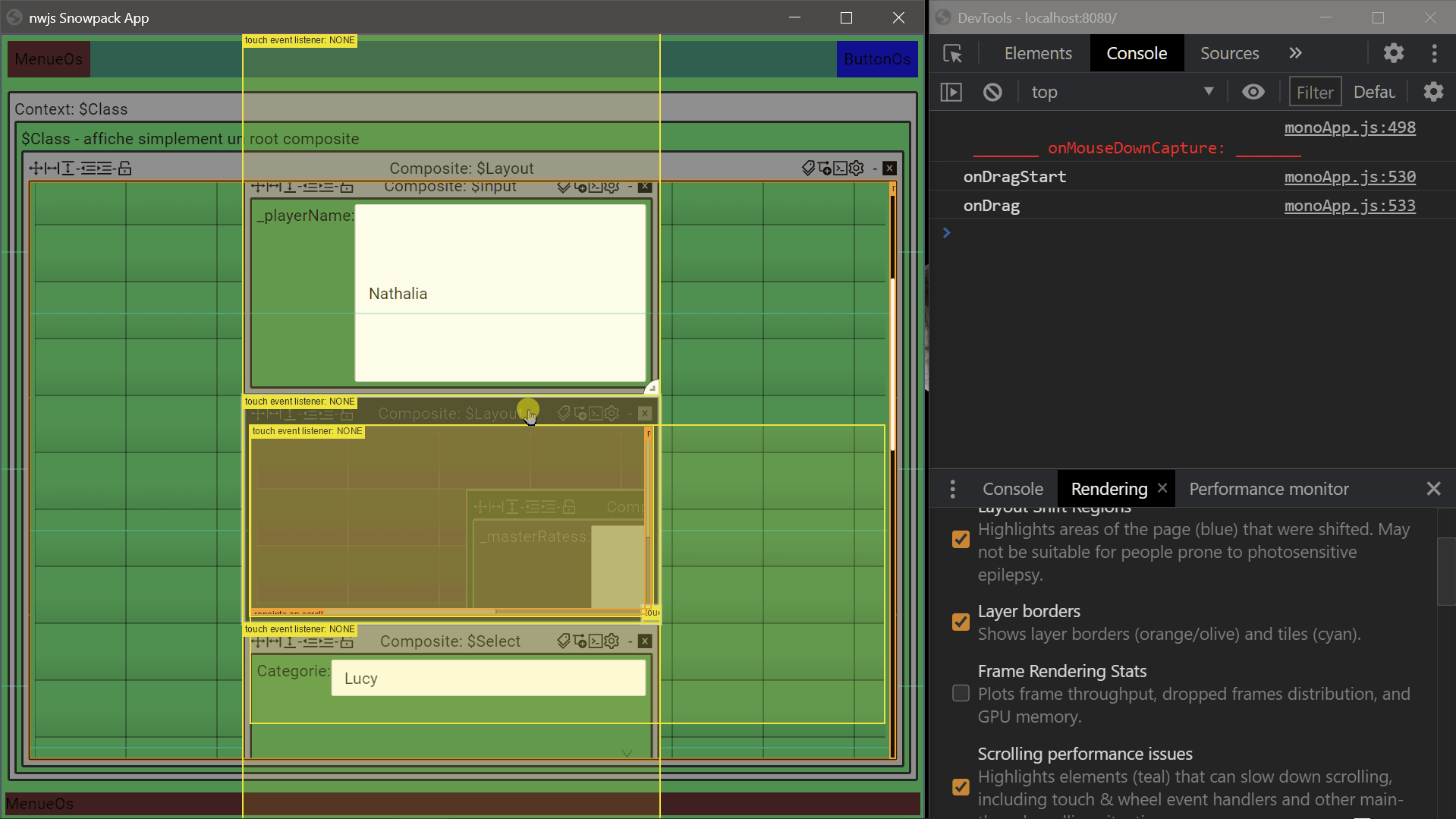The height and width of the screenshot is (819, 1456).
Task: Click the move icon in outer Composite: $Layout header
Action: click(36, 169)
